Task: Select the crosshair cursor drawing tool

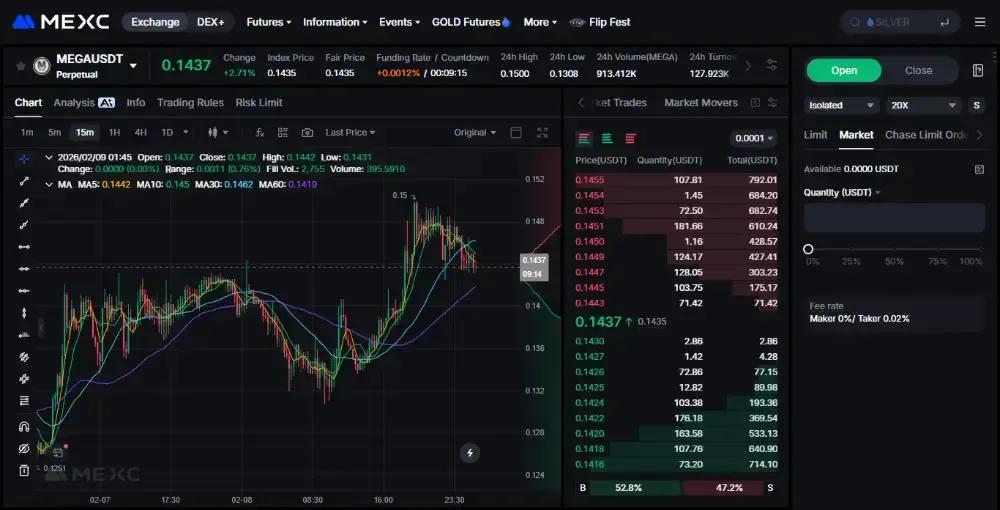Action: point(24,159)
